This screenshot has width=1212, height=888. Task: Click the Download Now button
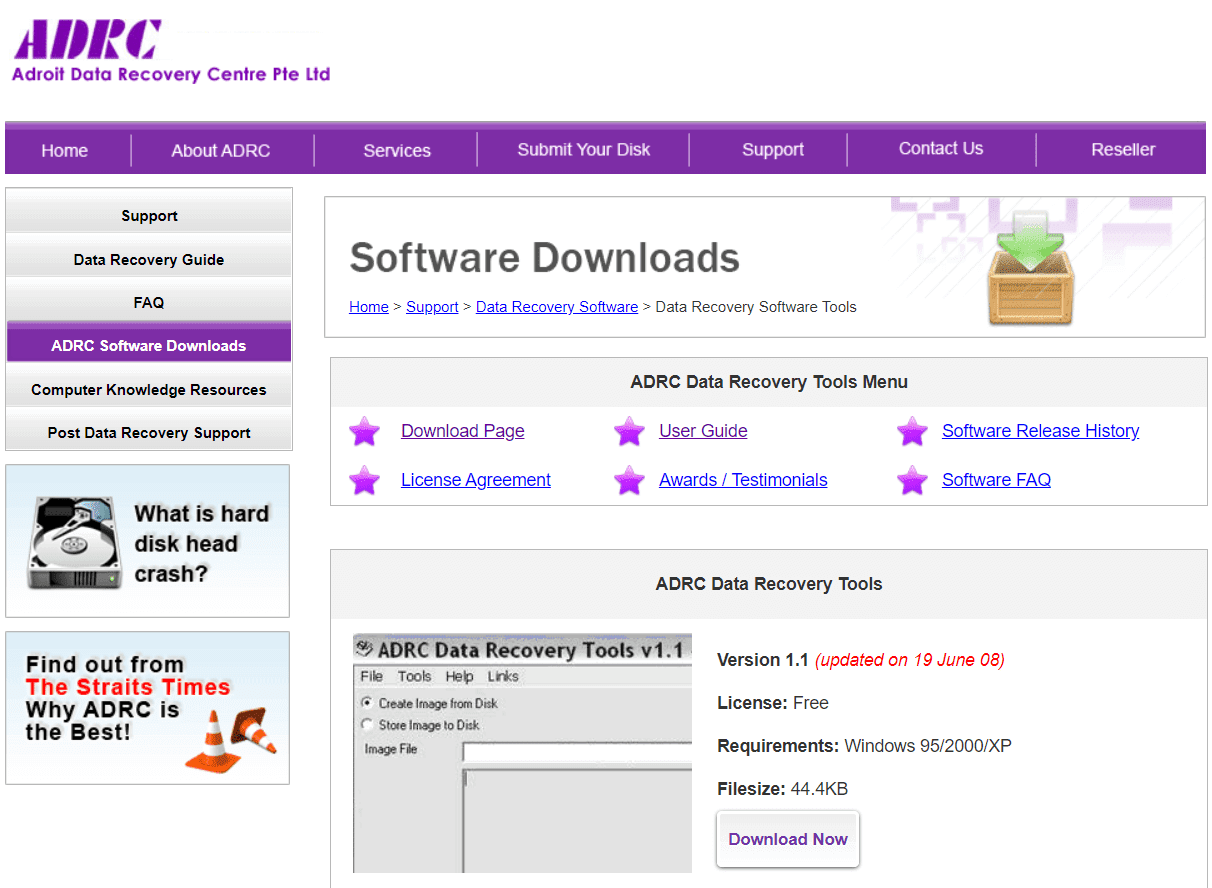[x=788, y=839]
